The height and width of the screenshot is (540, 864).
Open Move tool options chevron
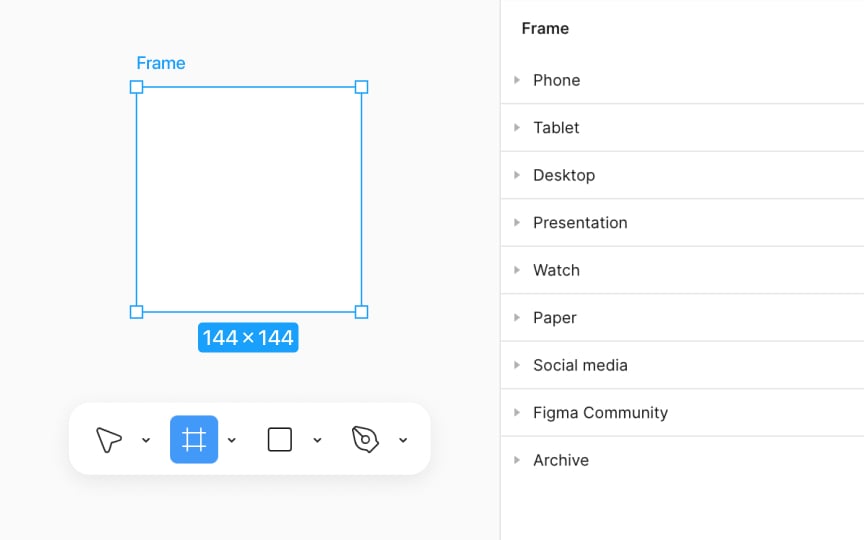[146, 440]
